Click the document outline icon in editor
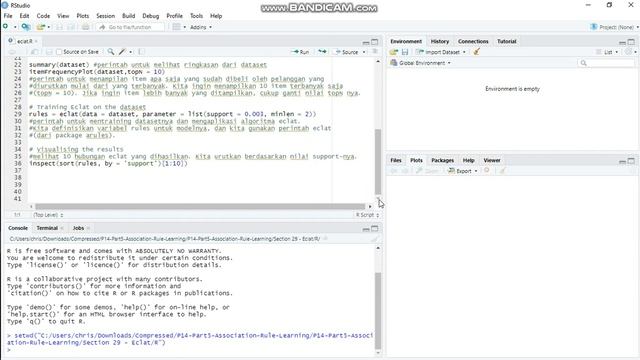This screenshot has width=640, height=360. (x=375, y=52)
